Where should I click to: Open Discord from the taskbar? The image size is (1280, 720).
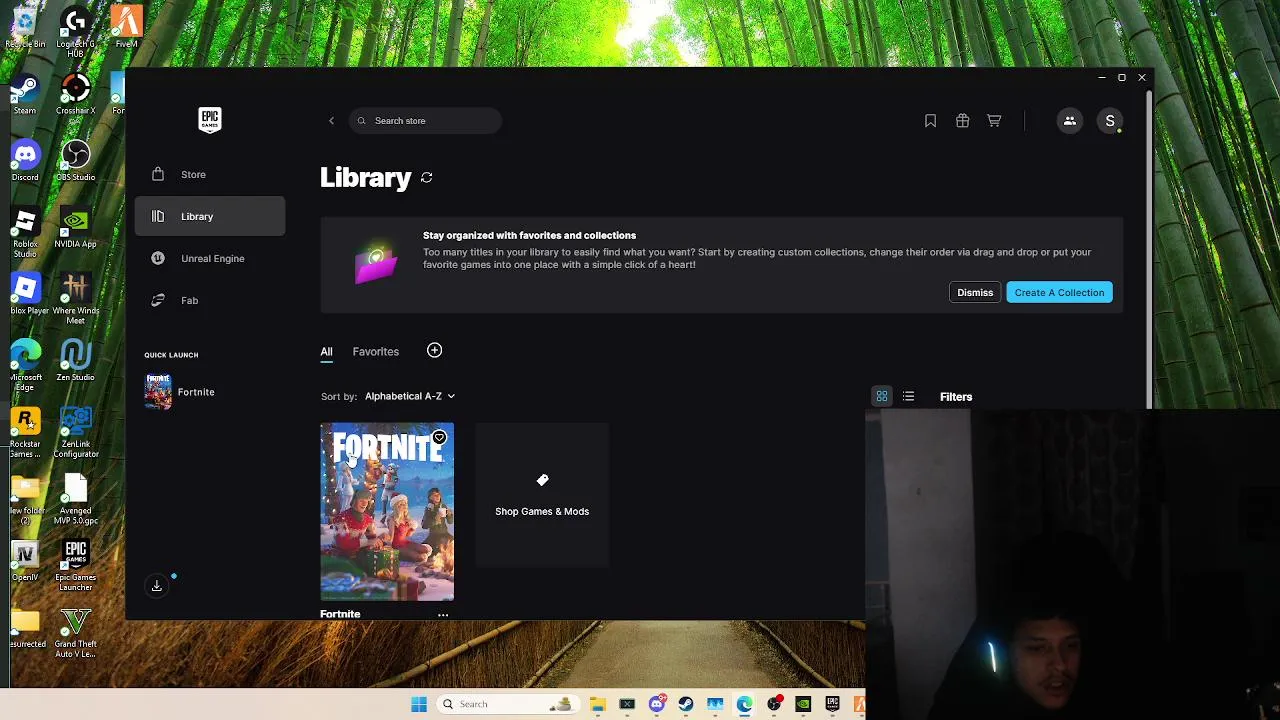(x=657, y=704)
